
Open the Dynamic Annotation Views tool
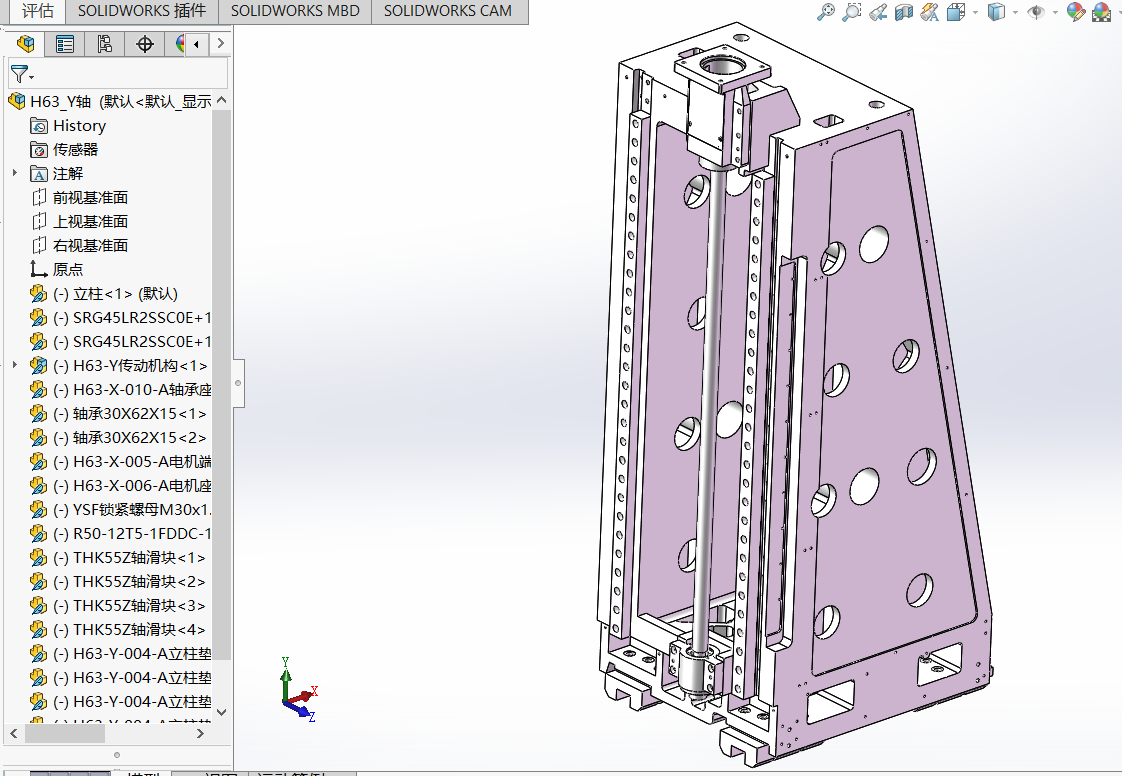point(930,11)
